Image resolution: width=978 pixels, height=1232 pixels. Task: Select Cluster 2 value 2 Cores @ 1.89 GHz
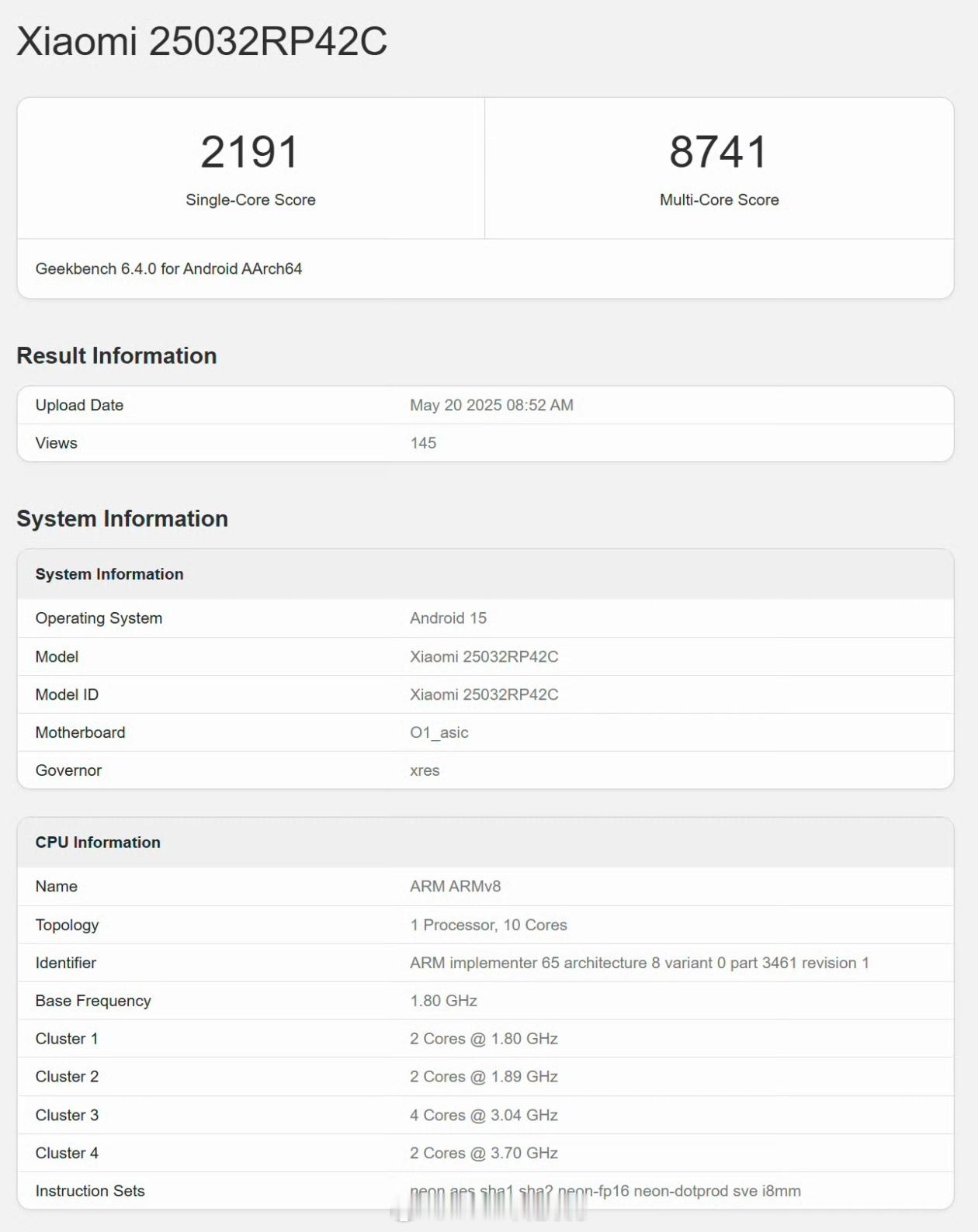(x=484, y=1077)
